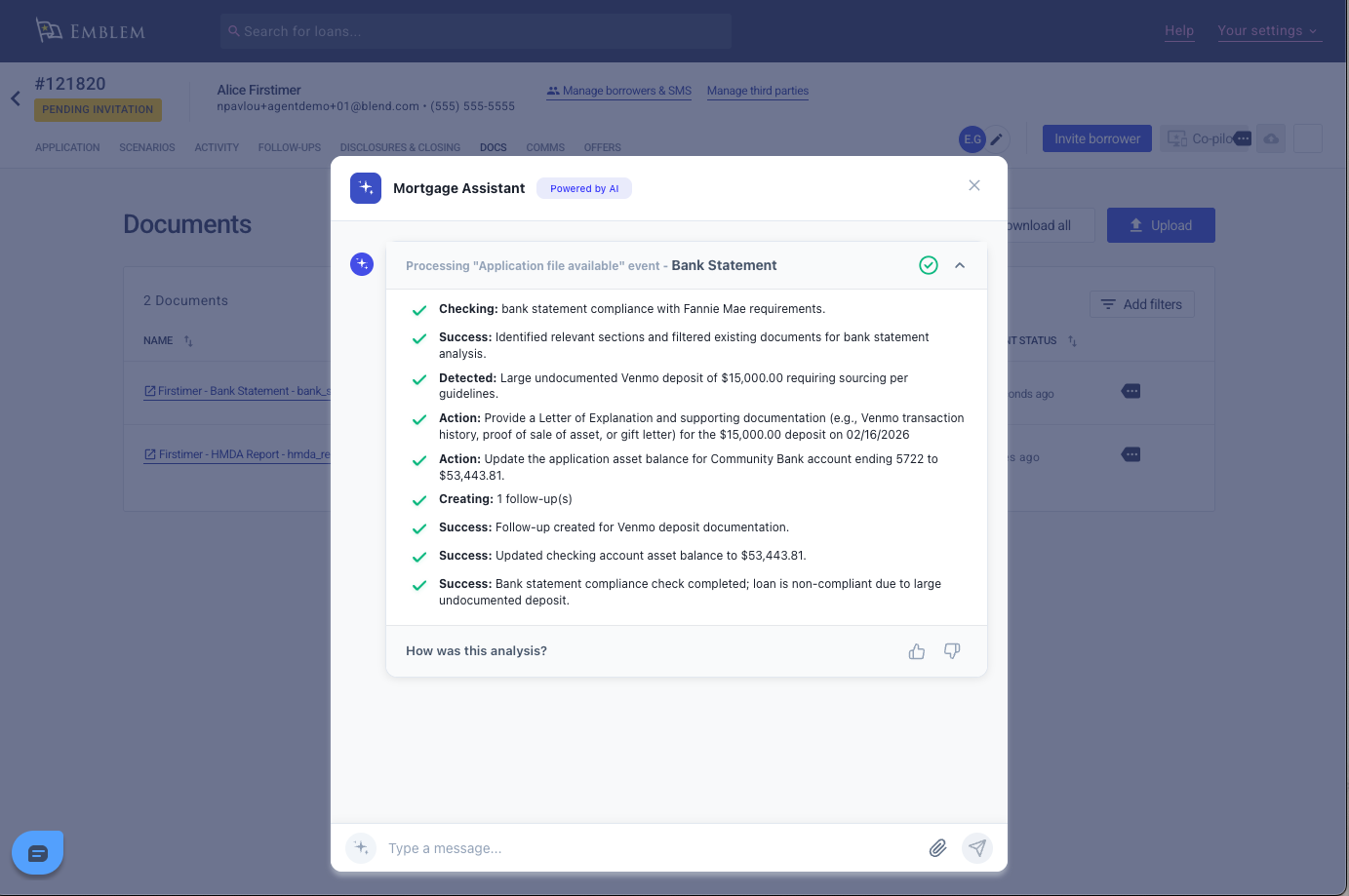Click the Help link
This screenshot has width=1349, height=896.
(1179, 31)
